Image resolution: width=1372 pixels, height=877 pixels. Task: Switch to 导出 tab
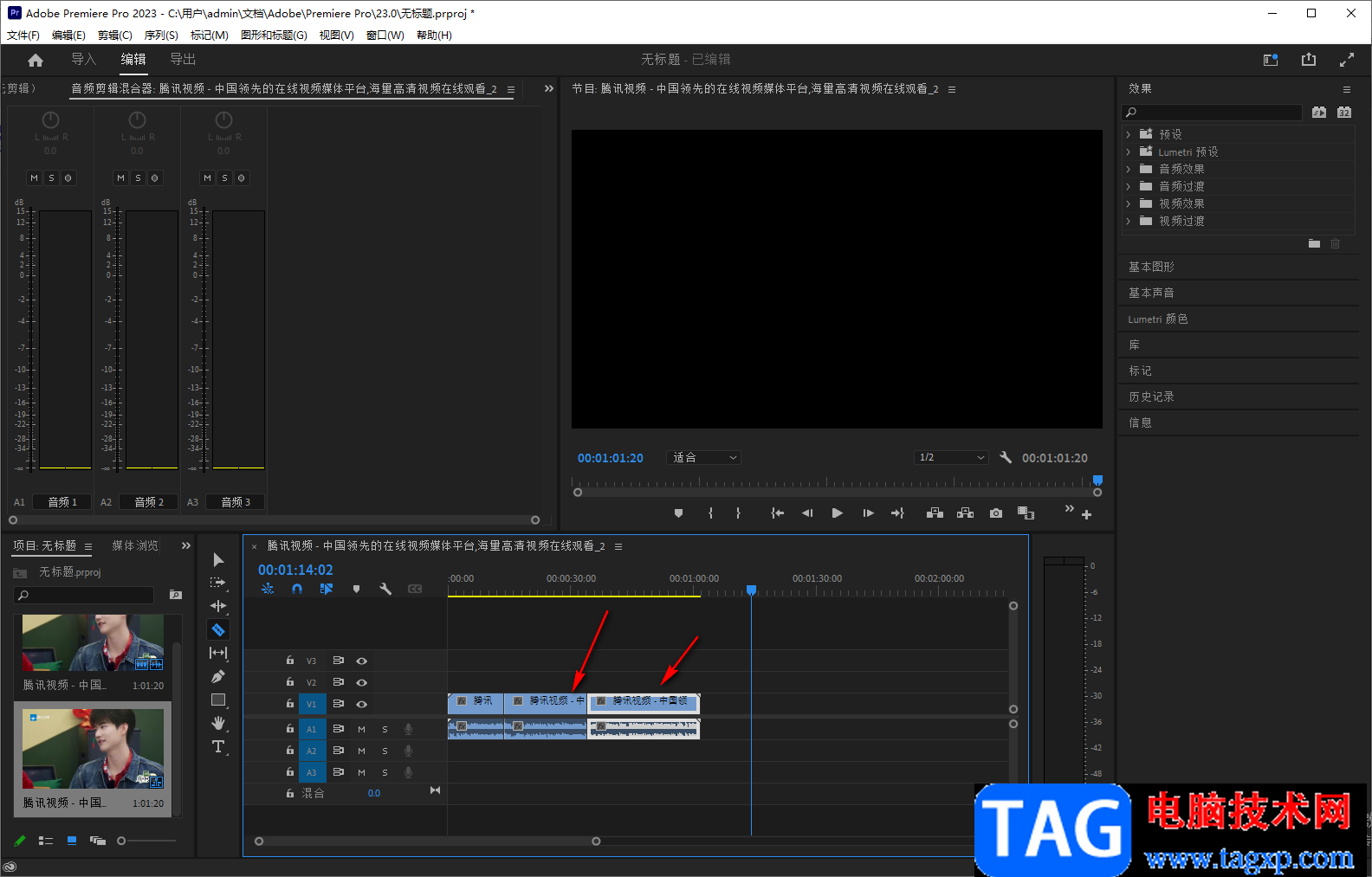tap(183, 59)
